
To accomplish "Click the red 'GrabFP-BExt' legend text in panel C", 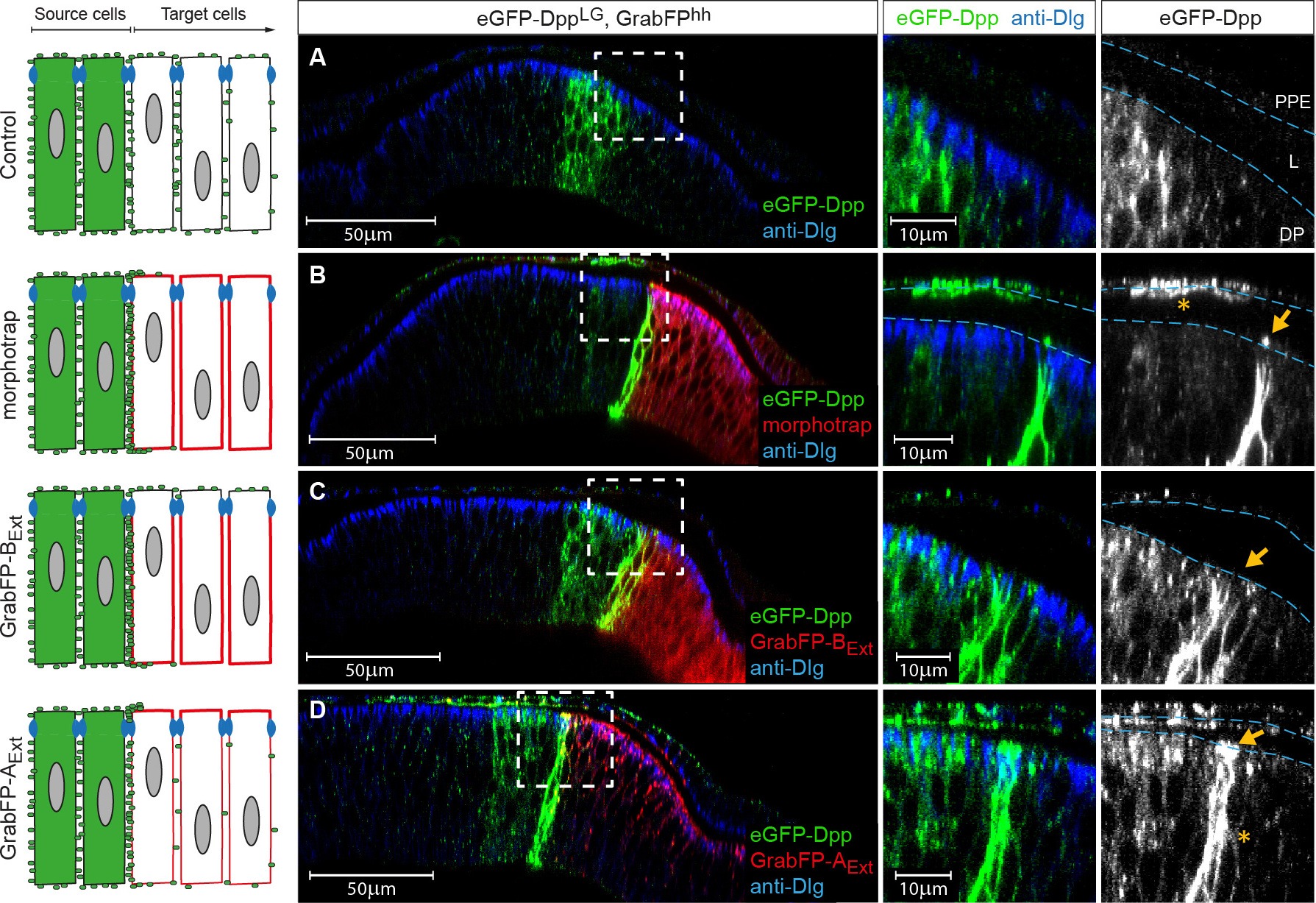I will click(x=811, y=642).
